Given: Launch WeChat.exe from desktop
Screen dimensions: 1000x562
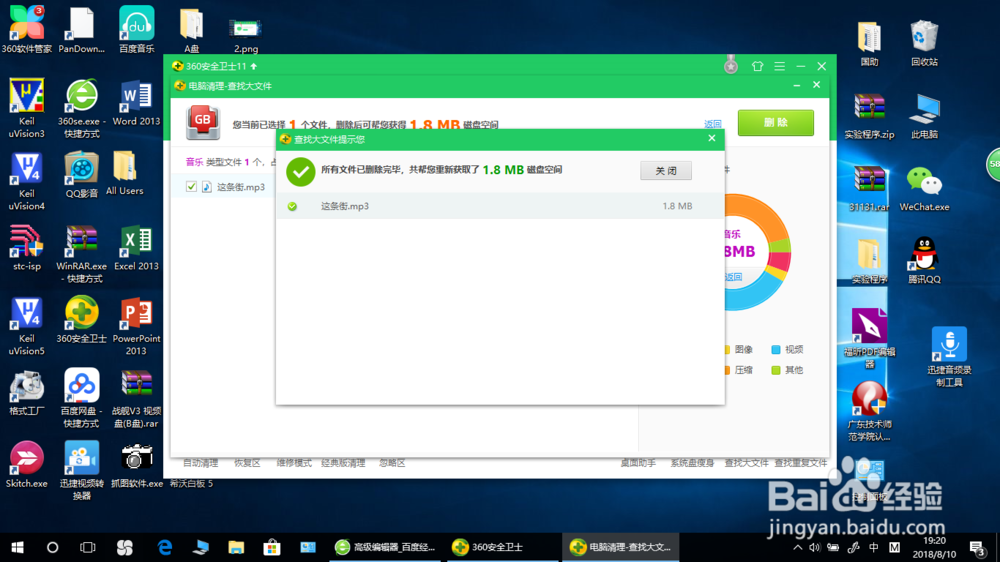Looking at the screenshot, I should click(924, 189).
